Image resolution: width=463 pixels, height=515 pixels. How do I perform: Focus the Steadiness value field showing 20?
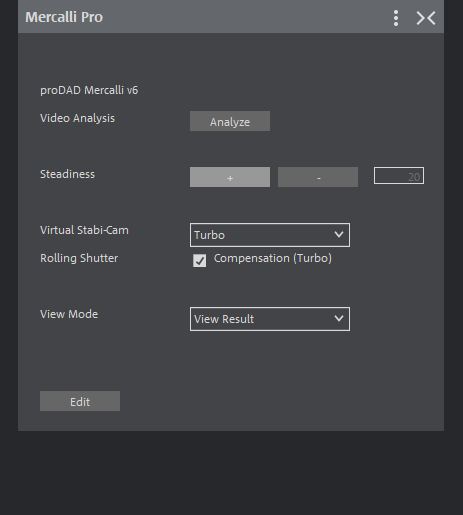(399, 176)
